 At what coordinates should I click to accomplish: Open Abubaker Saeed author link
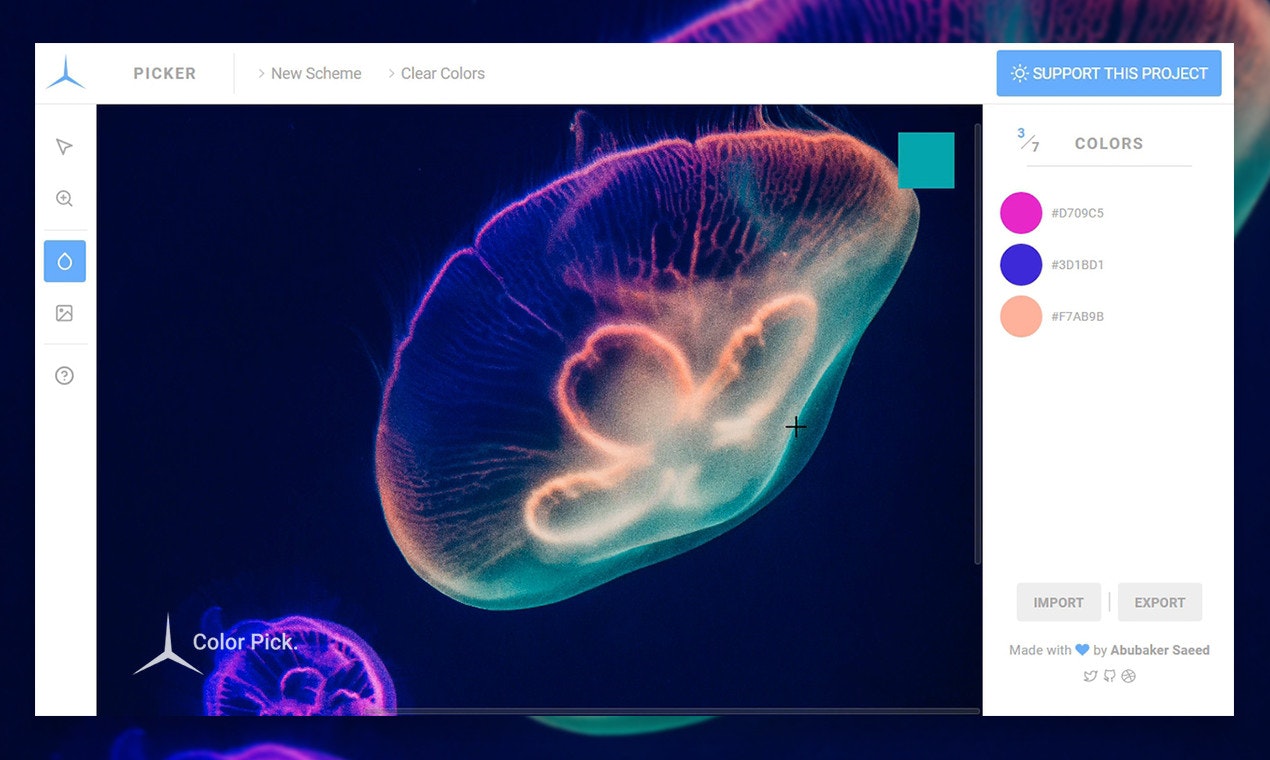[1160, 650]
